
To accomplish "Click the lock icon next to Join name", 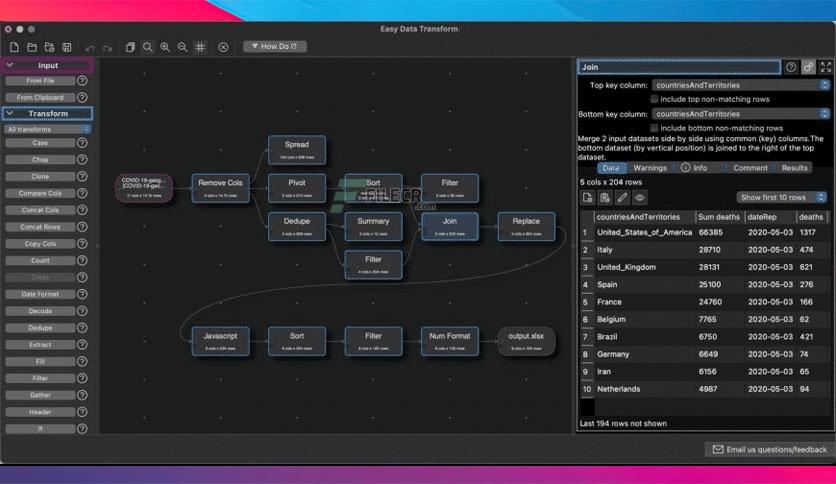I will pyautogui.click(x=808, y=67).
